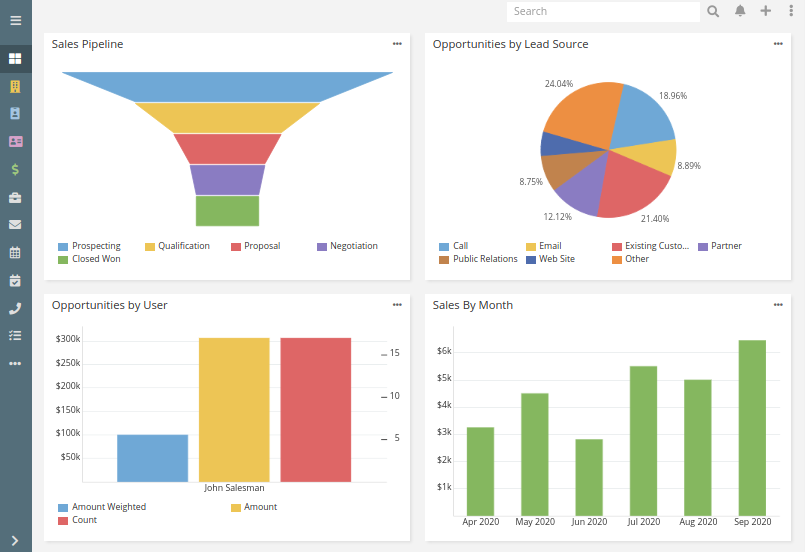Click the blue Amount Weighted bar
The height and width of the screenshot is (552, 805).
coord(152,458)
